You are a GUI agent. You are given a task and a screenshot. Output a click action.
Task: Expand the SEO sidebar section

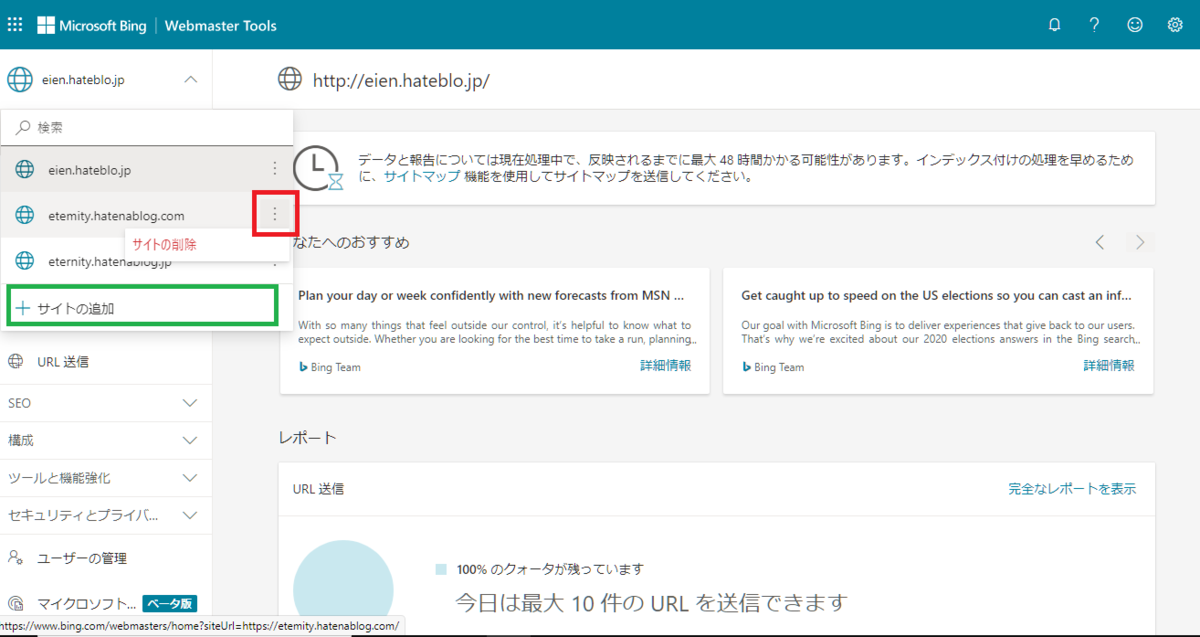[x=106, y=403]
